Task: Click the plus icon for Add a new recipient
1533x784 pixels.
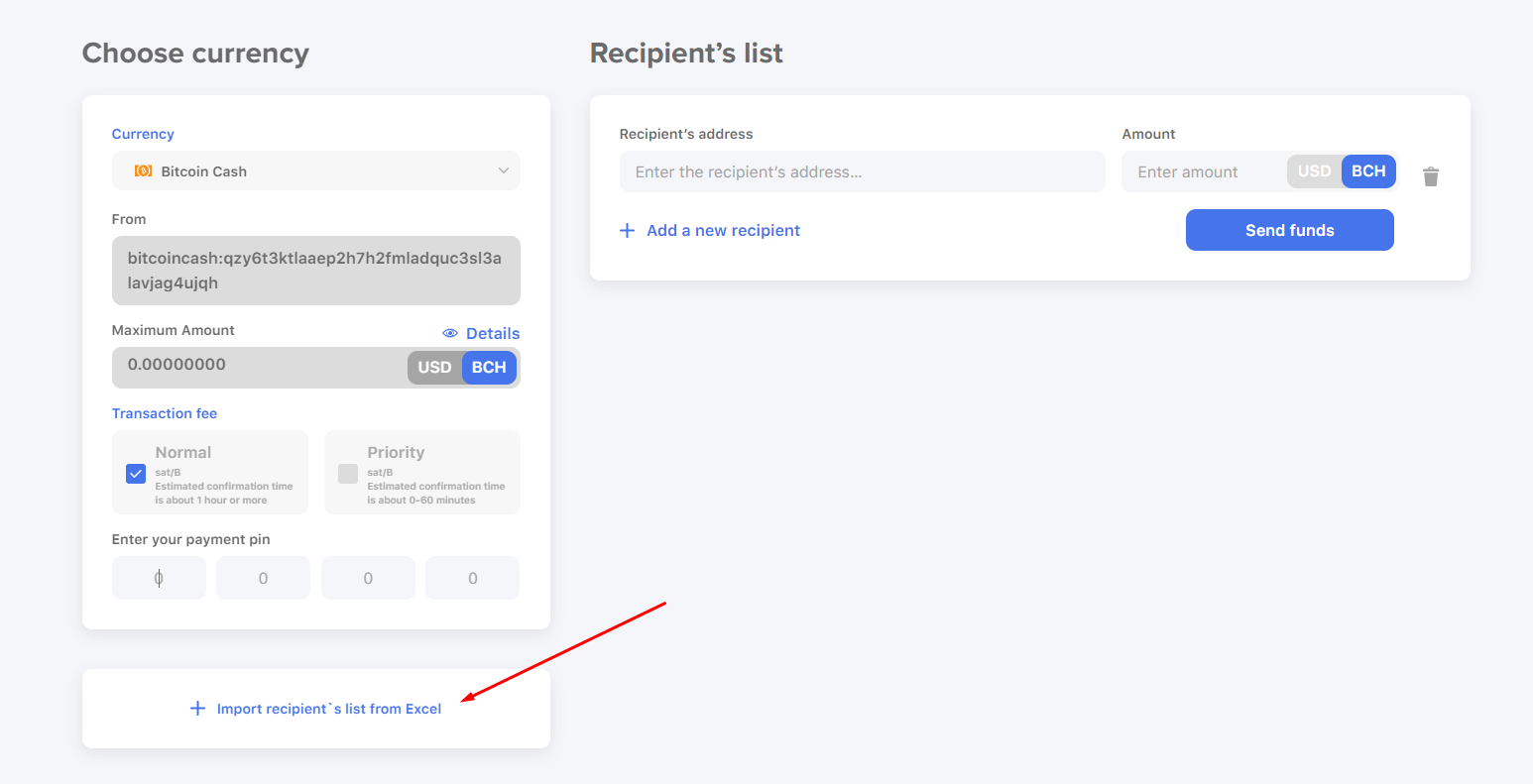Action: tap(627, 230)
